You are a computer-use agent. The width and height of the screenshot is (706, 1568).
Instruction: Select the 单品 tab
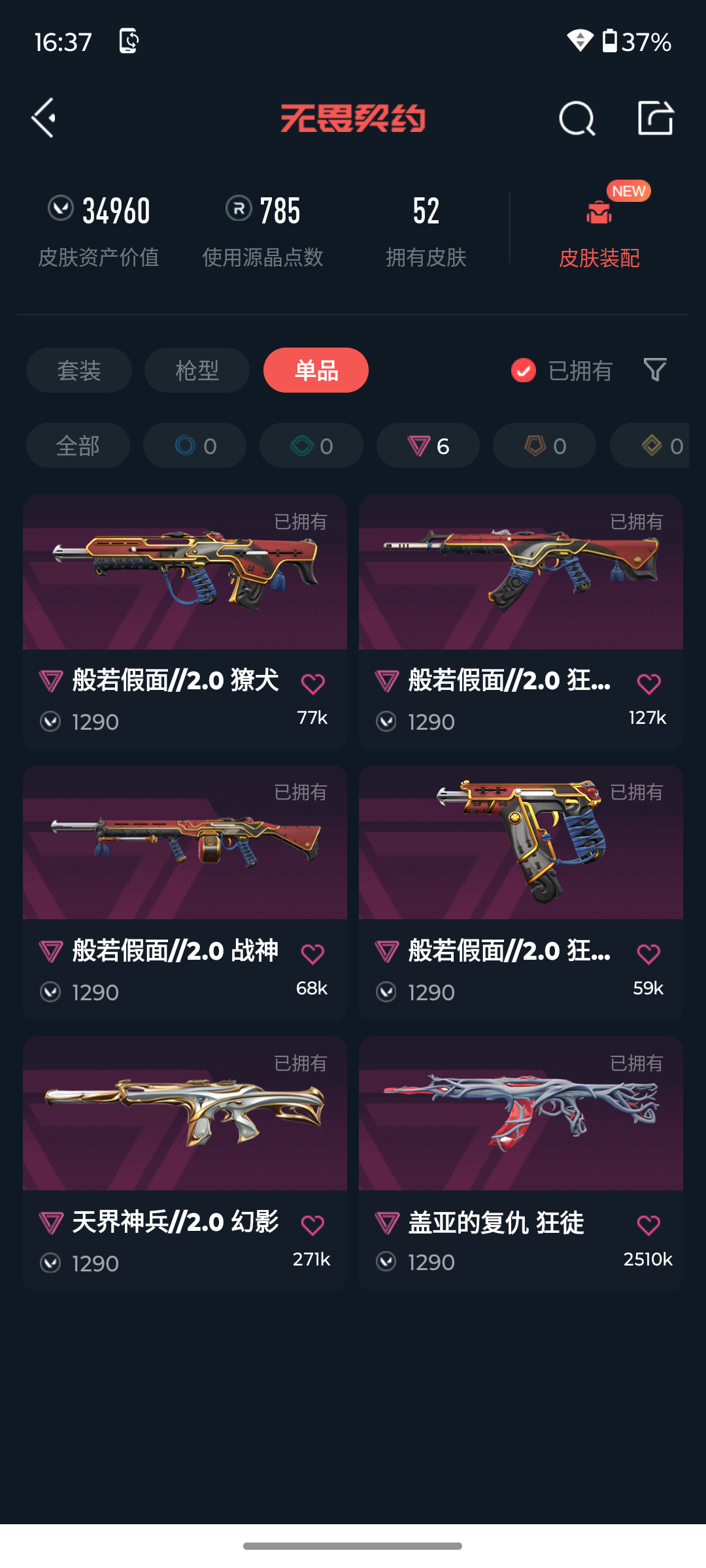(x=316, y=370)
